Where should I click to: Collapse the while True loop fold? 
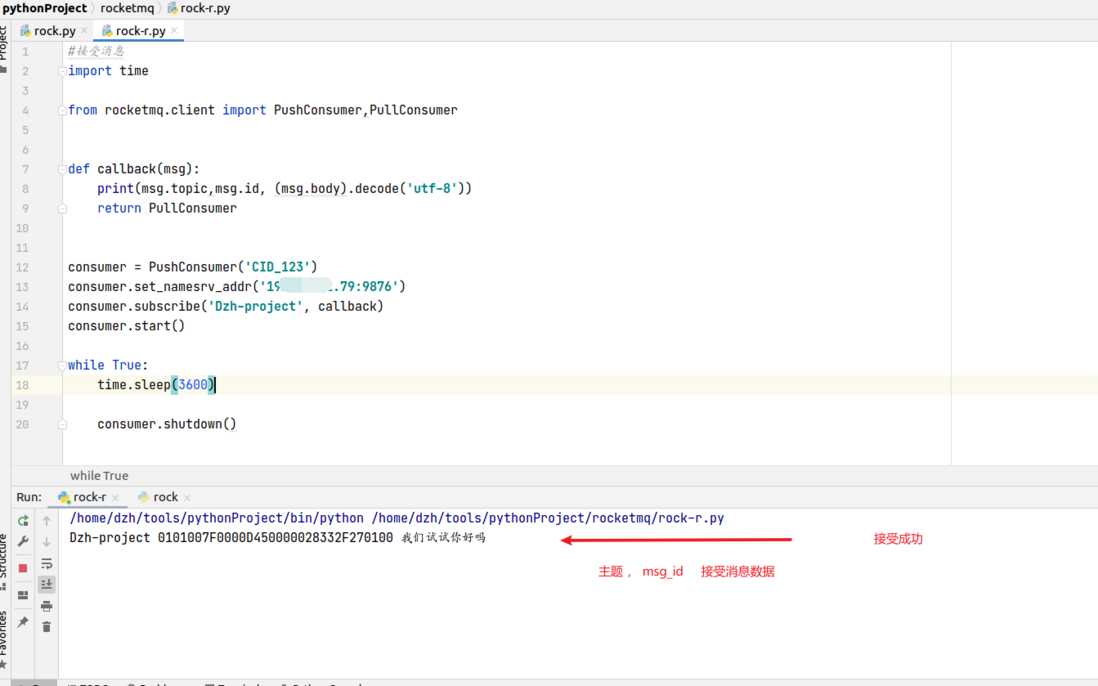click(x=62, y=365)
